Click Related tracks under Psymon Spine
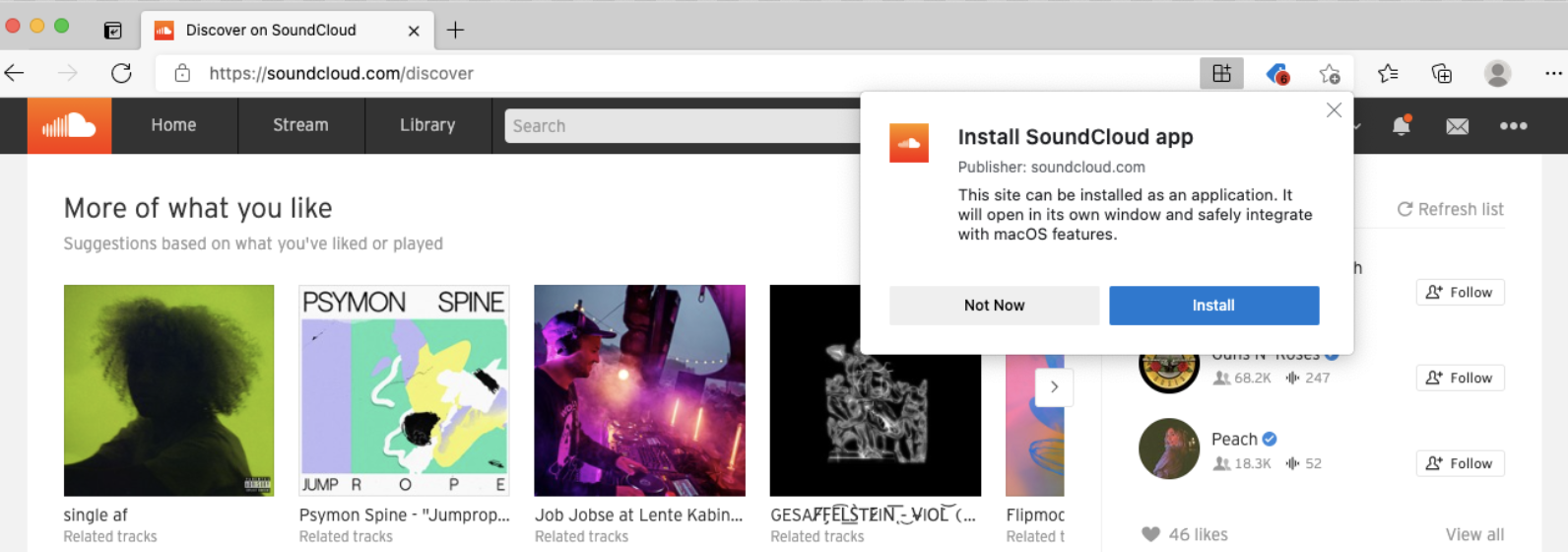 (346, 536)
